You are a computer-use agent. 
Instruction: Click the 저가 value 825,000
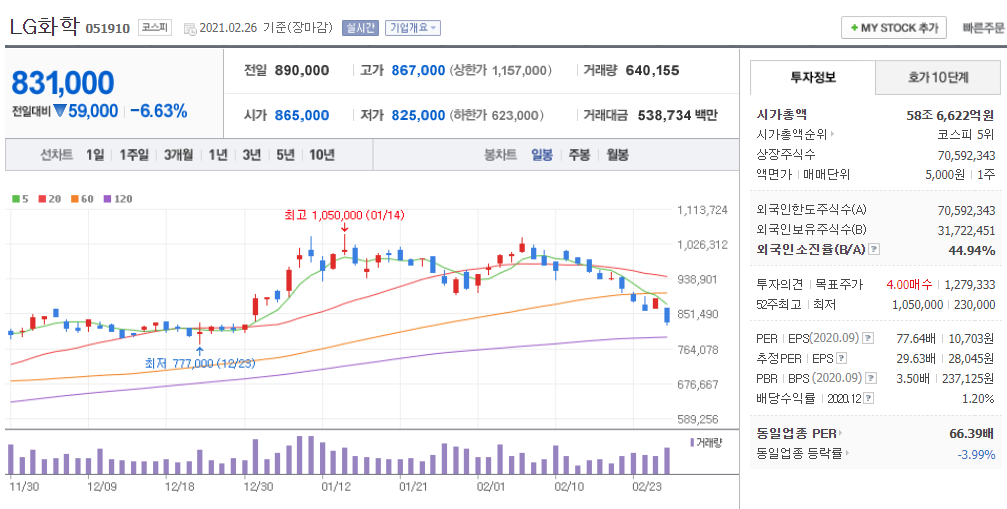418,116
